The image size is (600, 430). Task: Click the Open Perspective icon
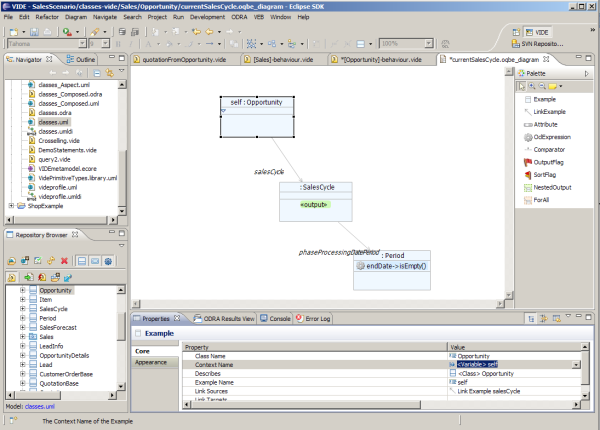[x=516, y=32]
